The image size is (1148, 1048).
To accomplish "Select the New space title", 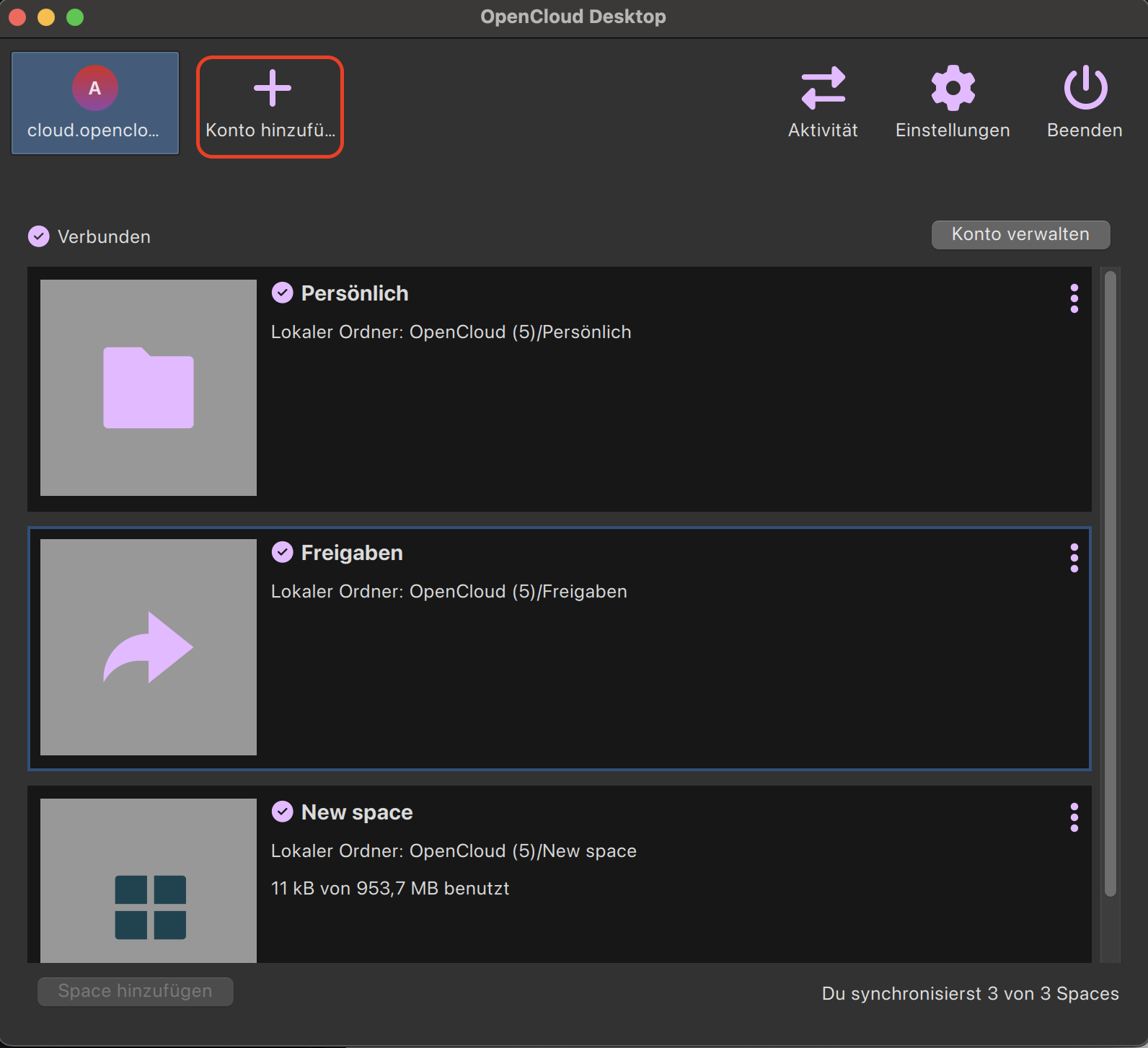I will tap(357, 812).
